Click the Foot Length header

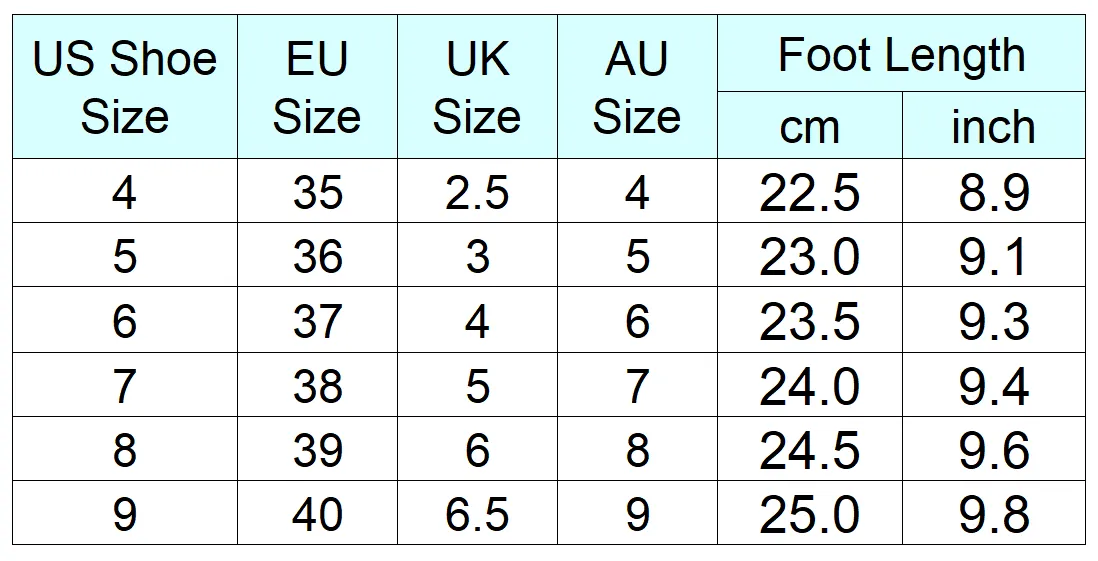pos(901,53)
